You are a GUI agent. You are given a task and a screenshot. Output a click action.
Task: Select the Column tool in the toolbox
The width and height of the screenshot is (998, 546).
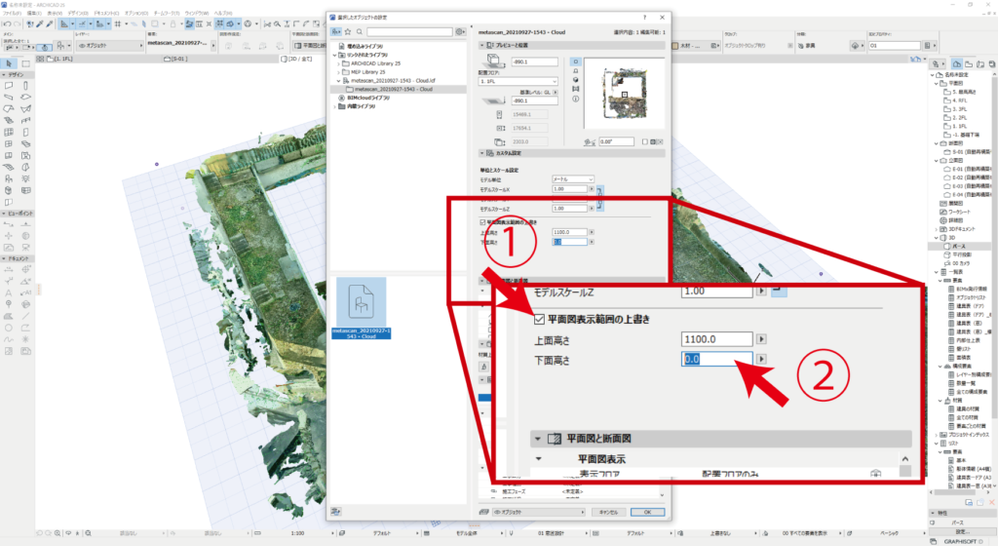(25, 85)
